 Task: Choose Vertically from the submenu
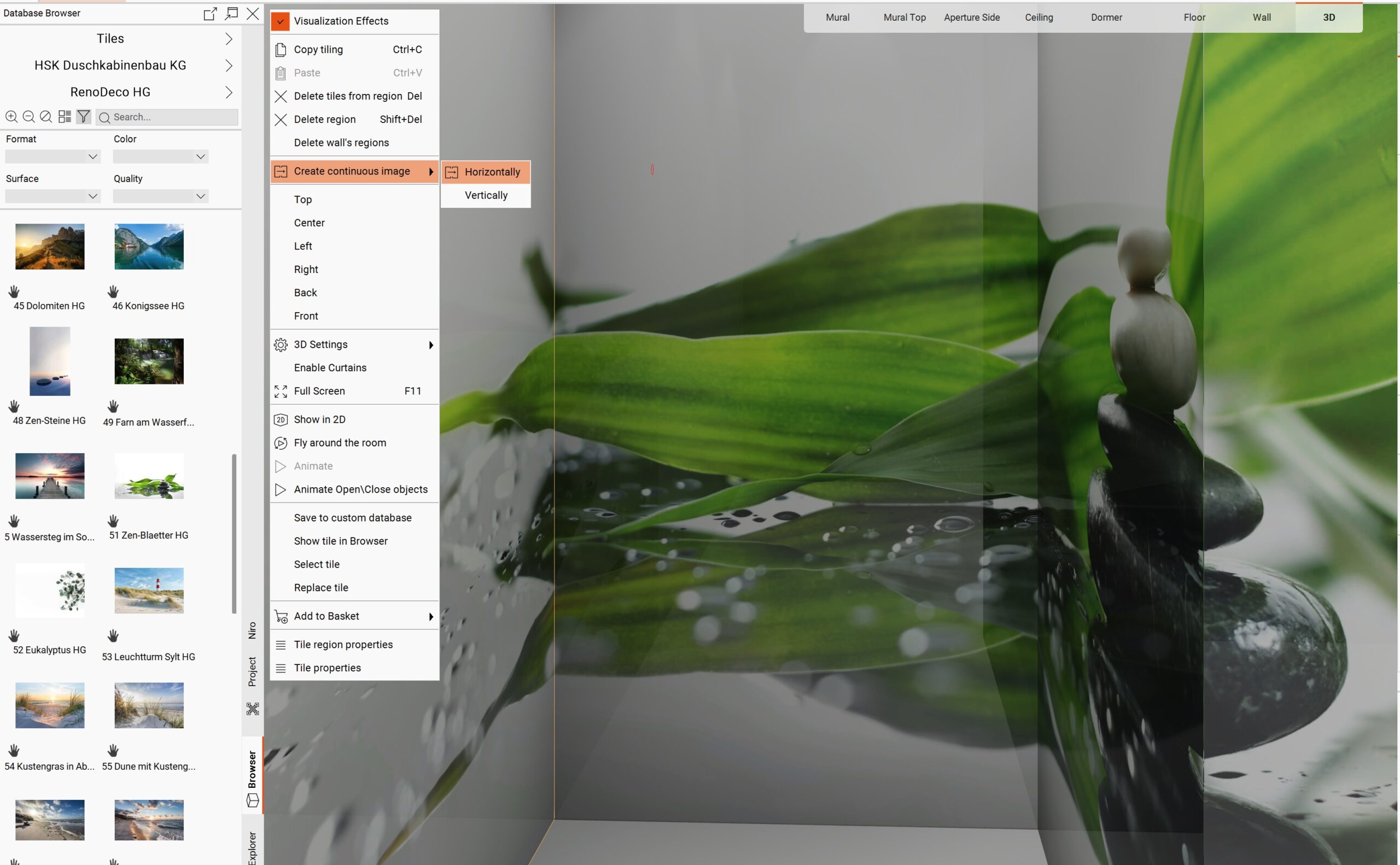(x=486, y=196)
